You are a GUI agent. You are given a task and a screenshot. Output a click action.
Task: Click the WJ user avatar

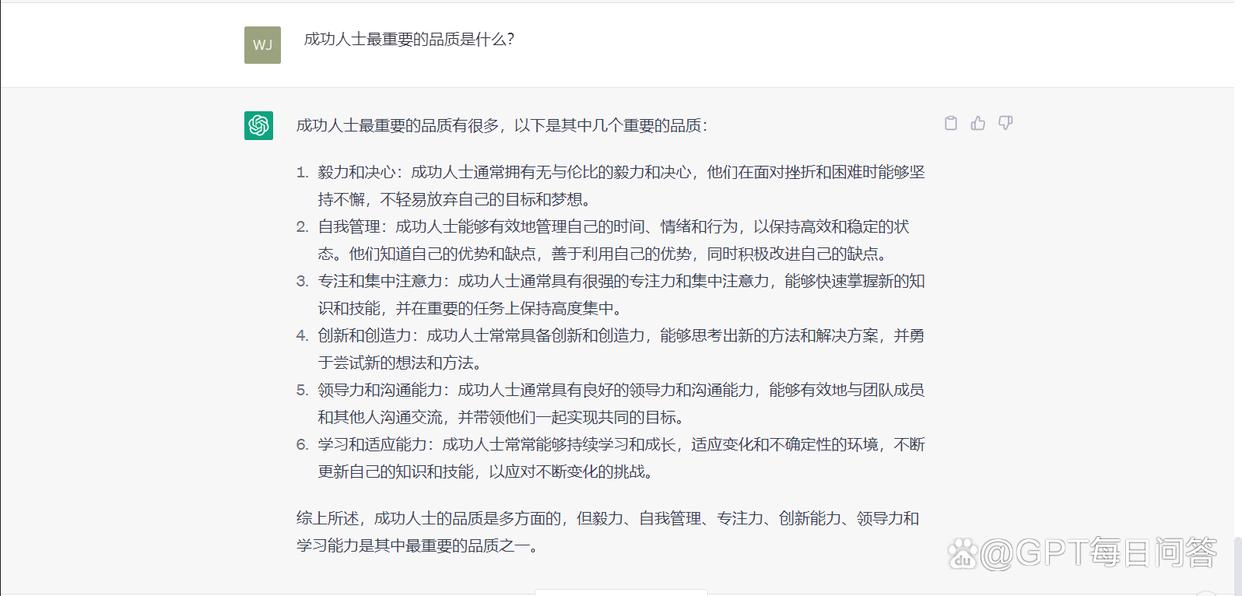262,45
